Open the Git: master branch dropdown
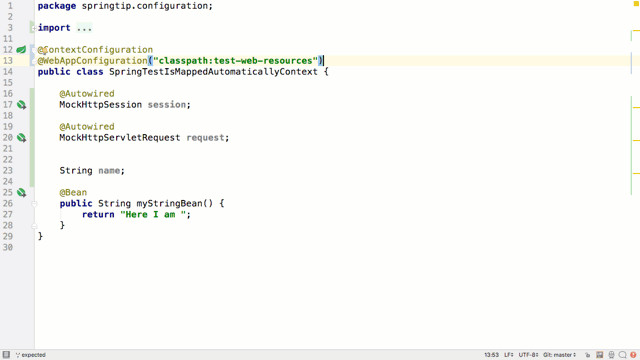This screenshot has width=640, height=360. click(559, 355)
